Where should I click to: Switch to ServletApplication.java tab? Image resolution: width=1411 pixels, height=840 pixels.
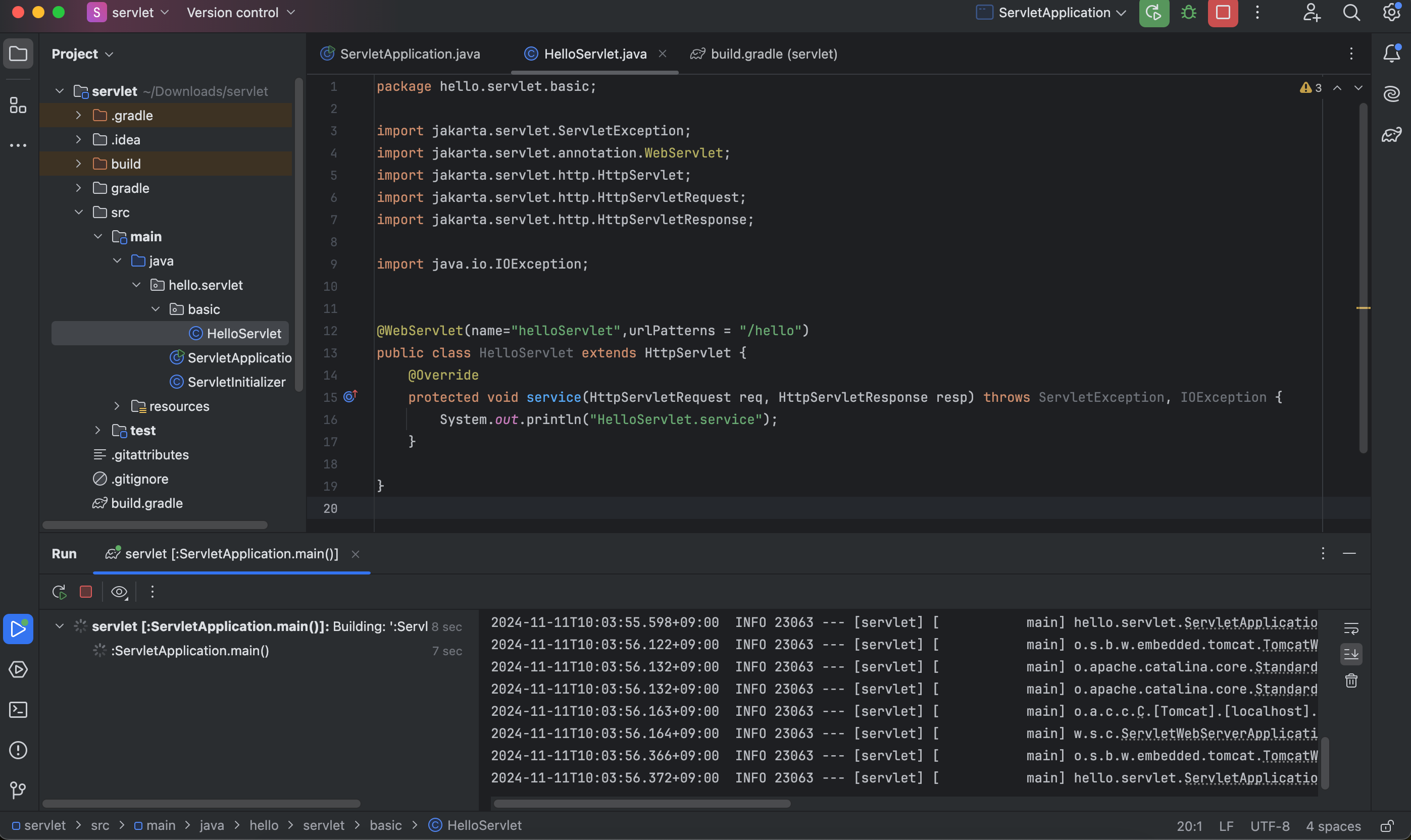[401, 54]
